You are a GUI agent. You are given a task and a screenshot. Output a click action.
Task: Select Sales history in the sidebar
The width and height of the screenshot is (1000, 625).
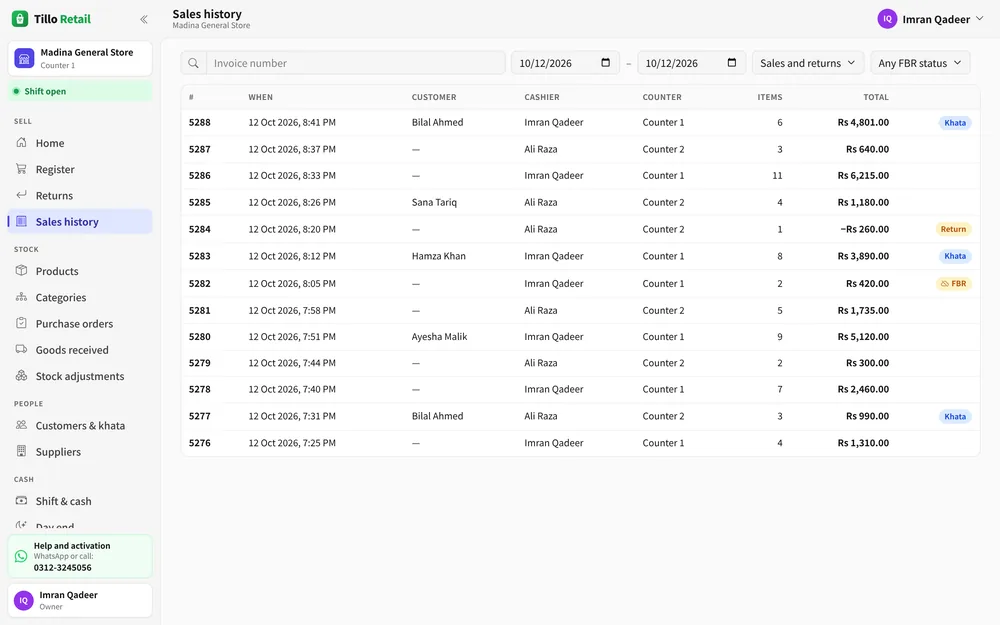[80, 221]
